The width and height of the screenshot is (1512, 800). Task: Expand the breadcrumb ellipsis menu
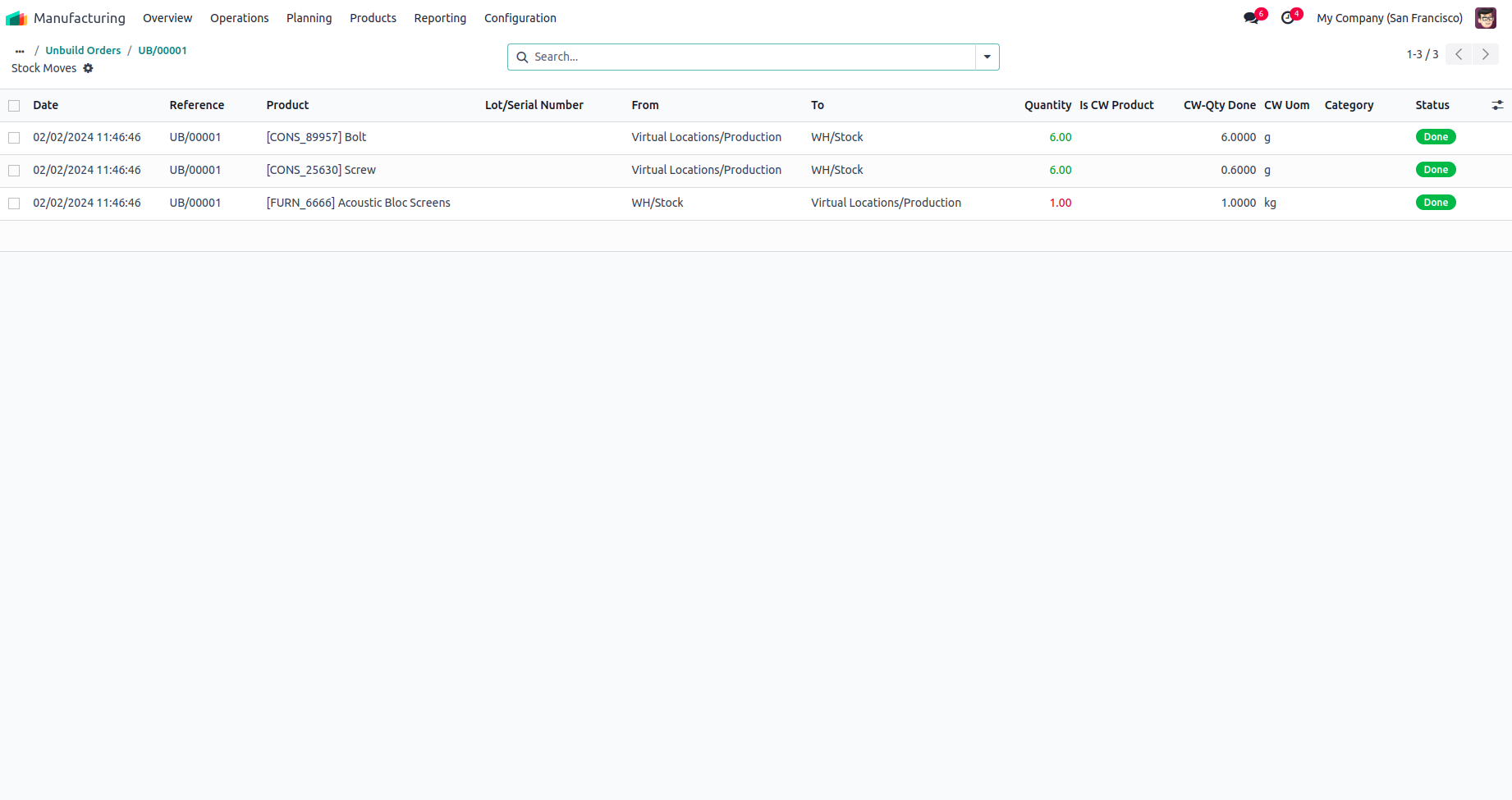pos(20,51)
